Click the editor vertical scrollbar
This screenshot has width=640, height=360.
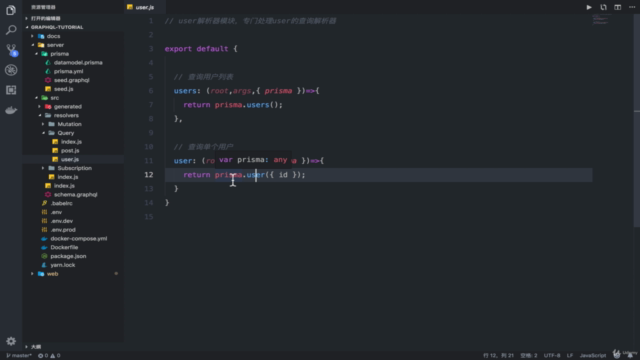click(636, 120)
